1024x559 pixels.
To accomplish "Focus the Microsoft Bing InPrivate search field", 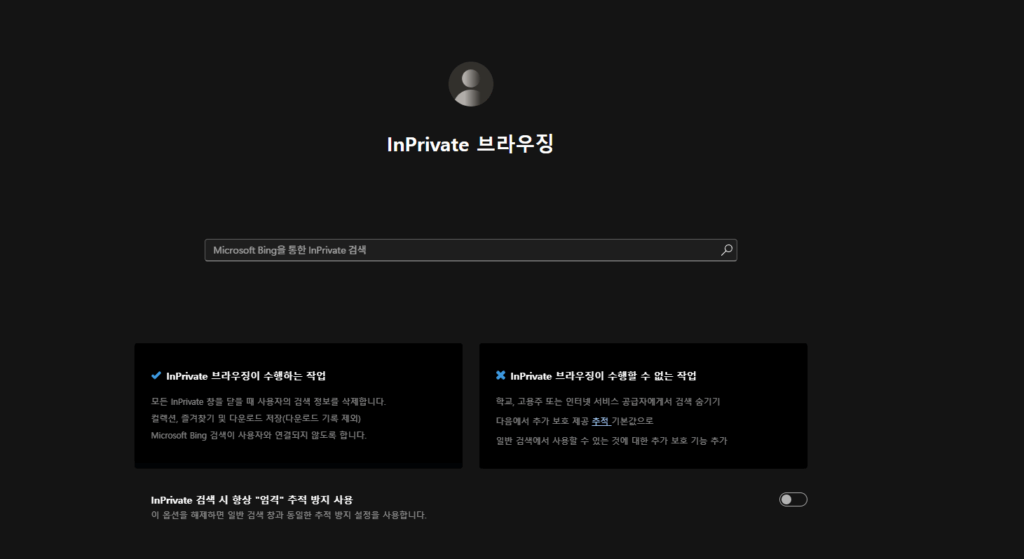I will pyautogui.click(x=470, y=250).
